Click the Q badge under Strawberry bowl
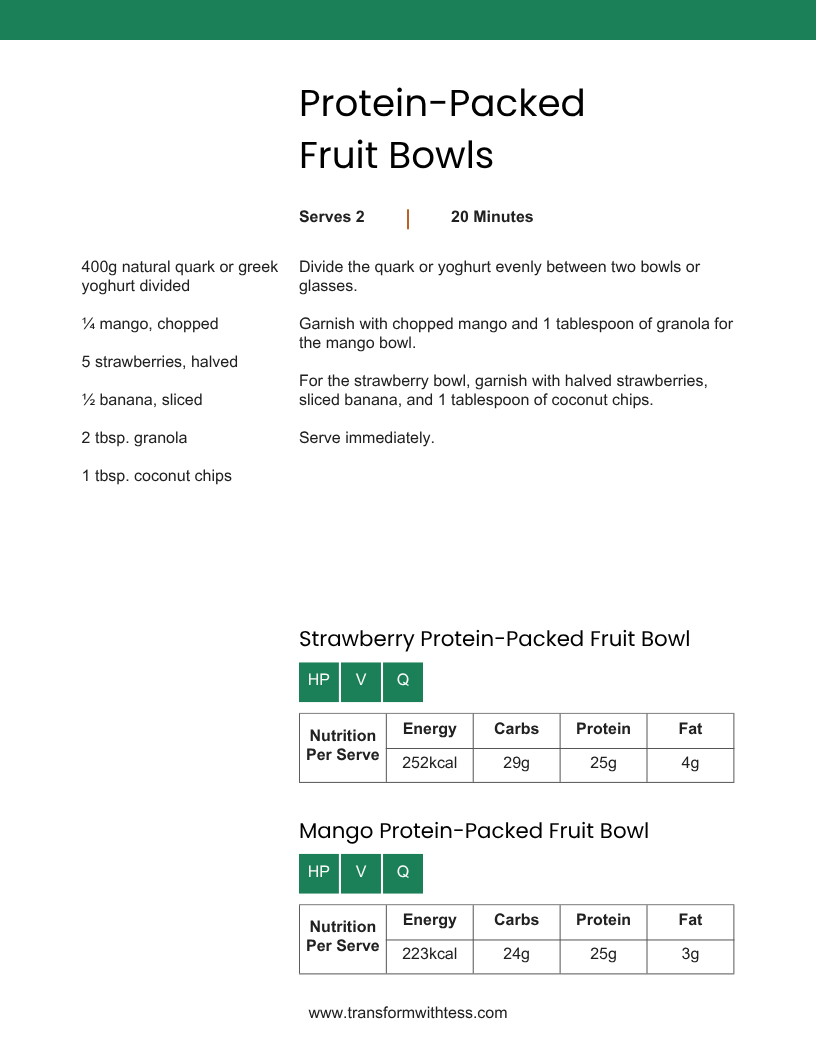Viewport: 816px width, 1056px height. point(403,682)
